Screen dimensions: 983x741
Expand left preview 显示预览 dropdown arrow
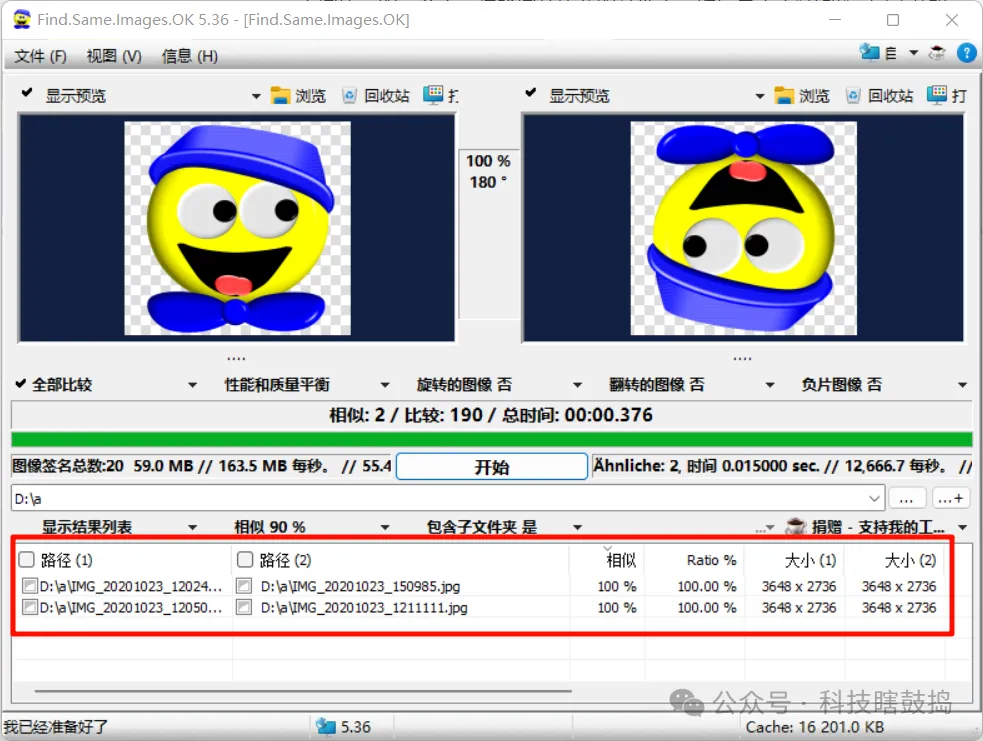point(256,97)
